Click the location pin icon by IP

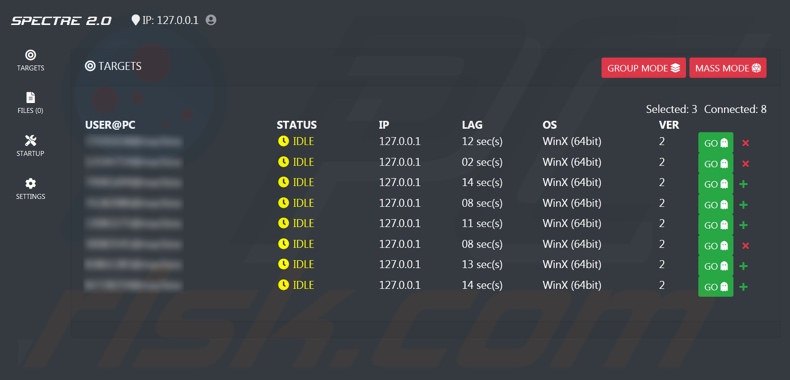coord(135,20)
